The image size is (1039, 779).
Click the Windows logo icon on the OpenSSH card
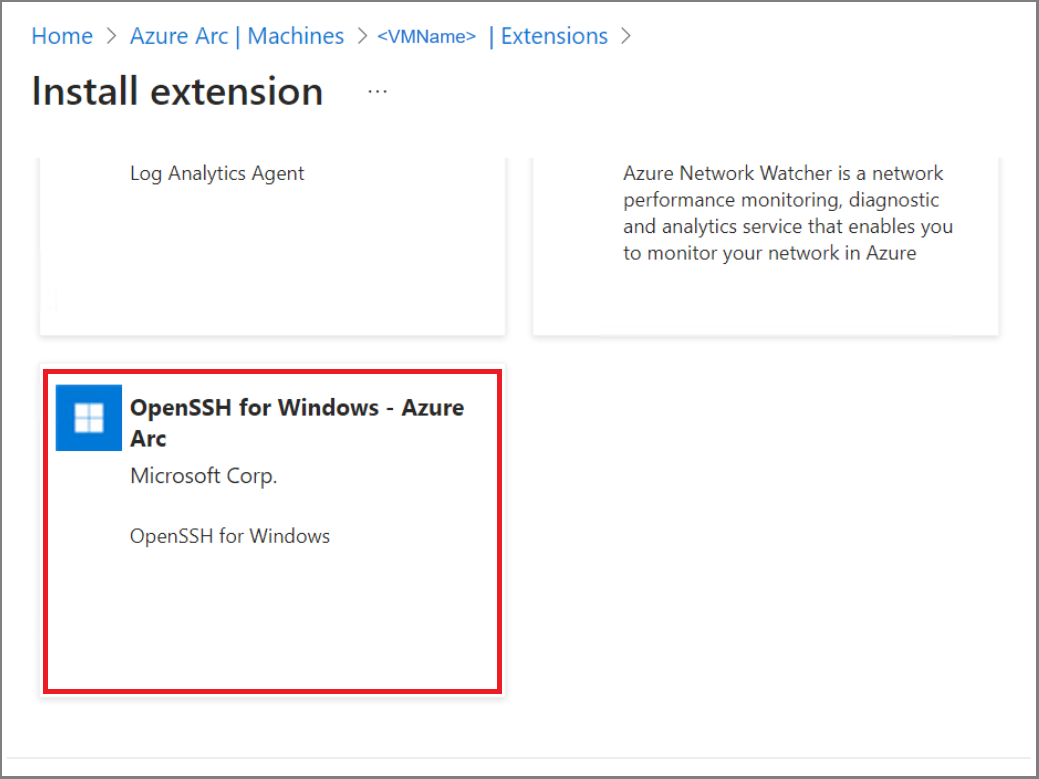click(89, 418)
